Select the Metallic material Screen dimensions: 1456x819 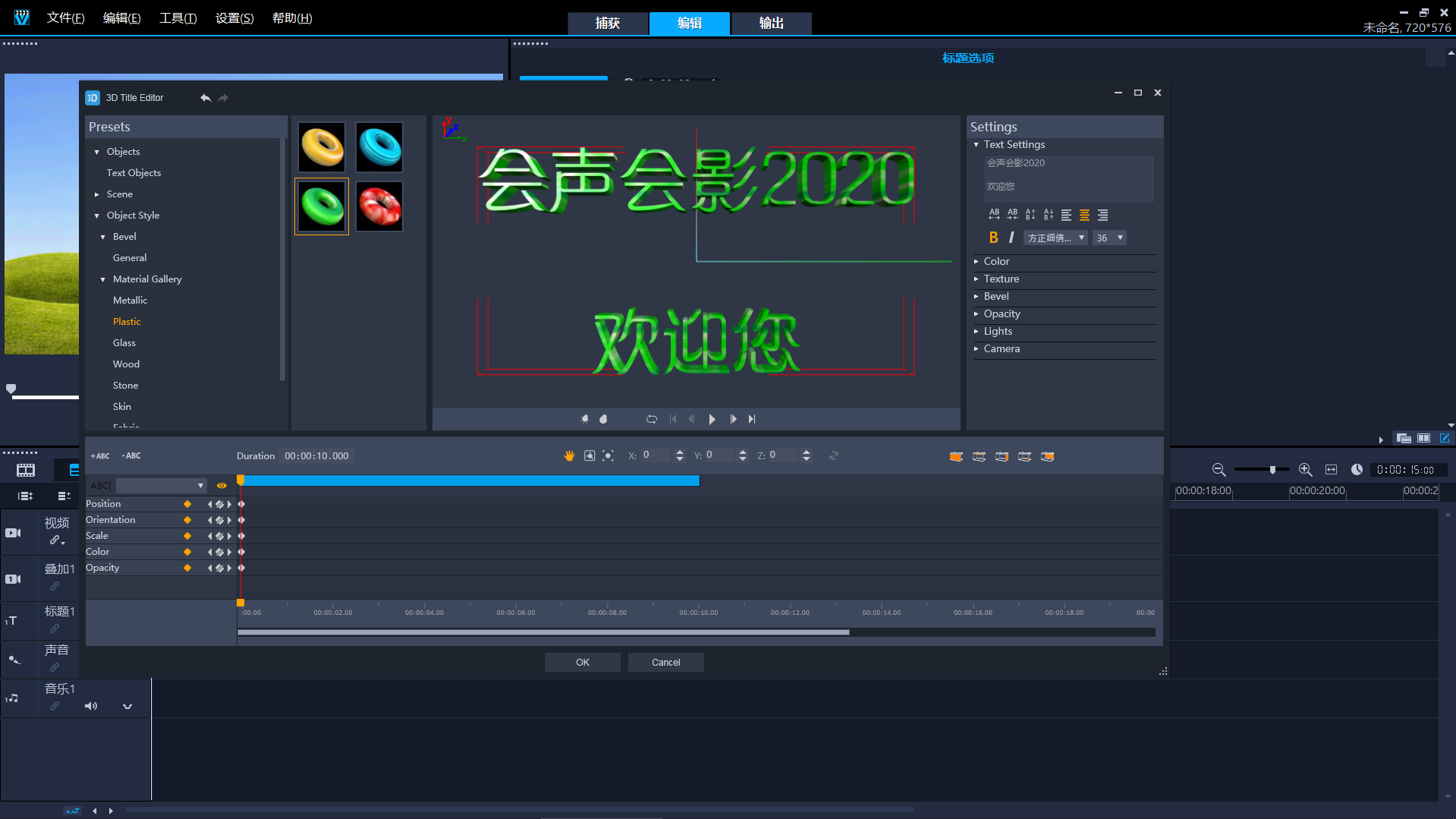coord(130,301)
